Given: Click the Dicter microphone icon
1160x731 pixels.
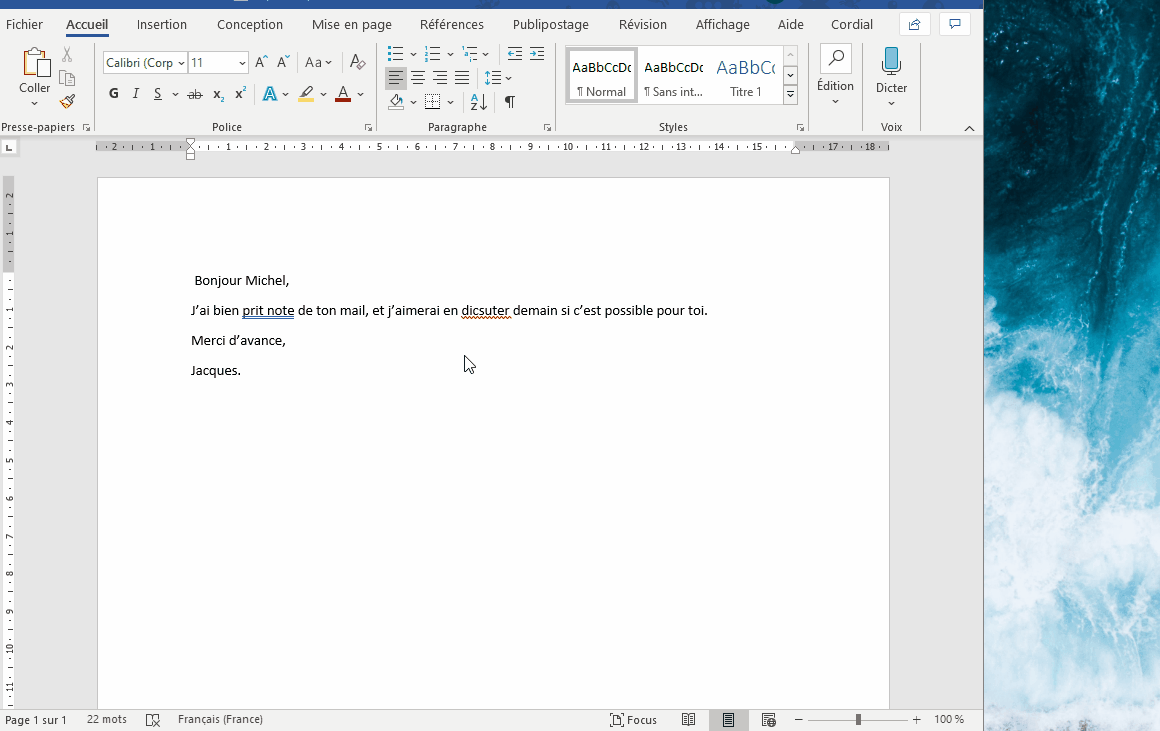Looking at the screenshot, I should pyautogui.click(x=891, y=62).
